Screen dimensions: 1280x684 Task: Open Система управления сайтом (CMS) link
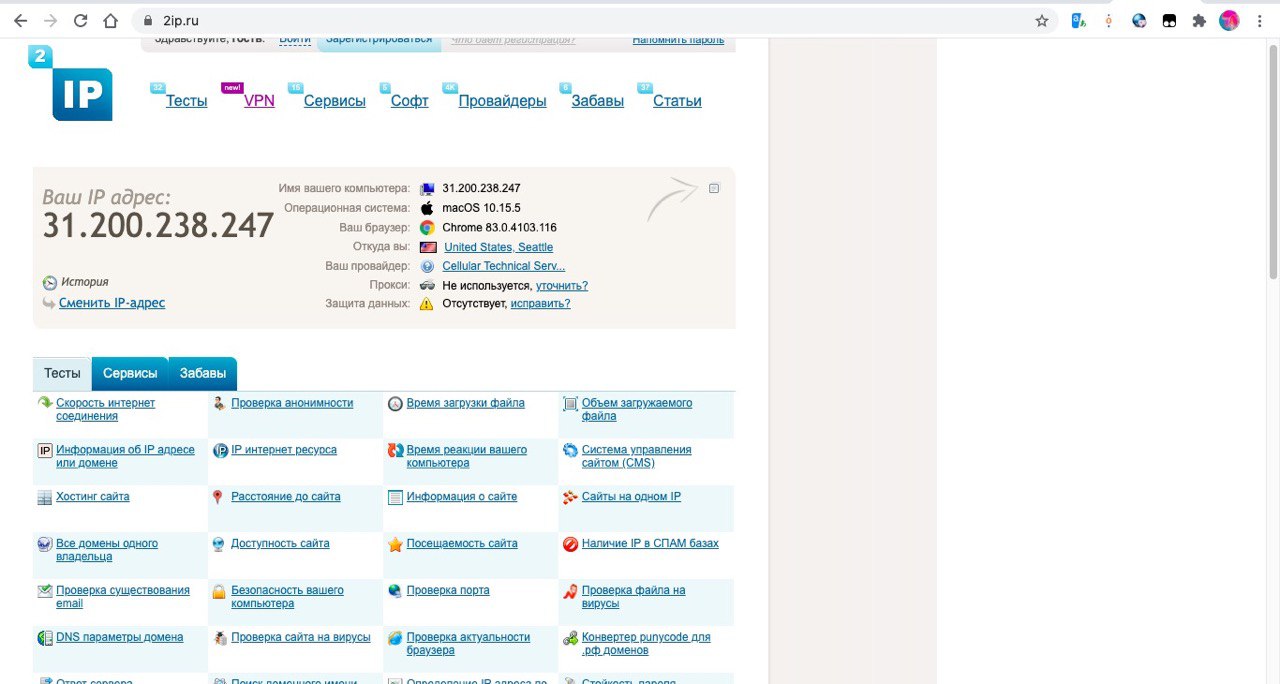click(x=637, y=457)
